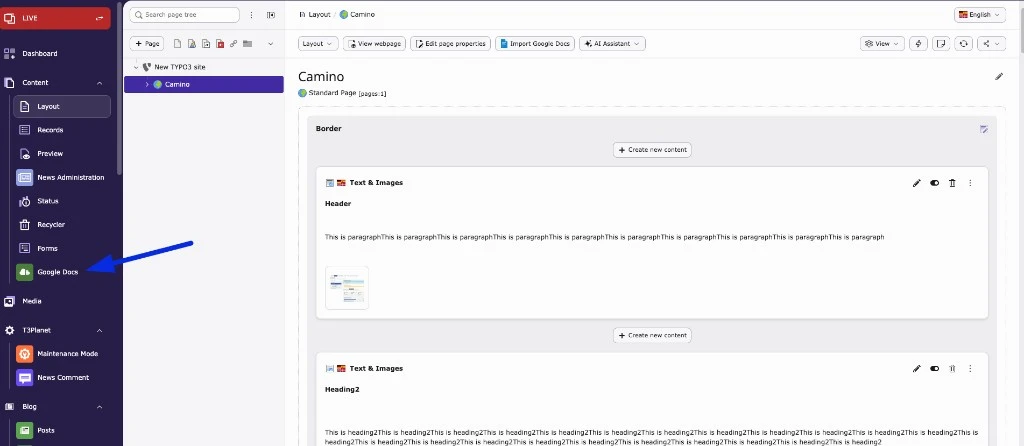1024x446 pixels.
Task: Click Edit page properties button
Action: (x=451, y=44)
